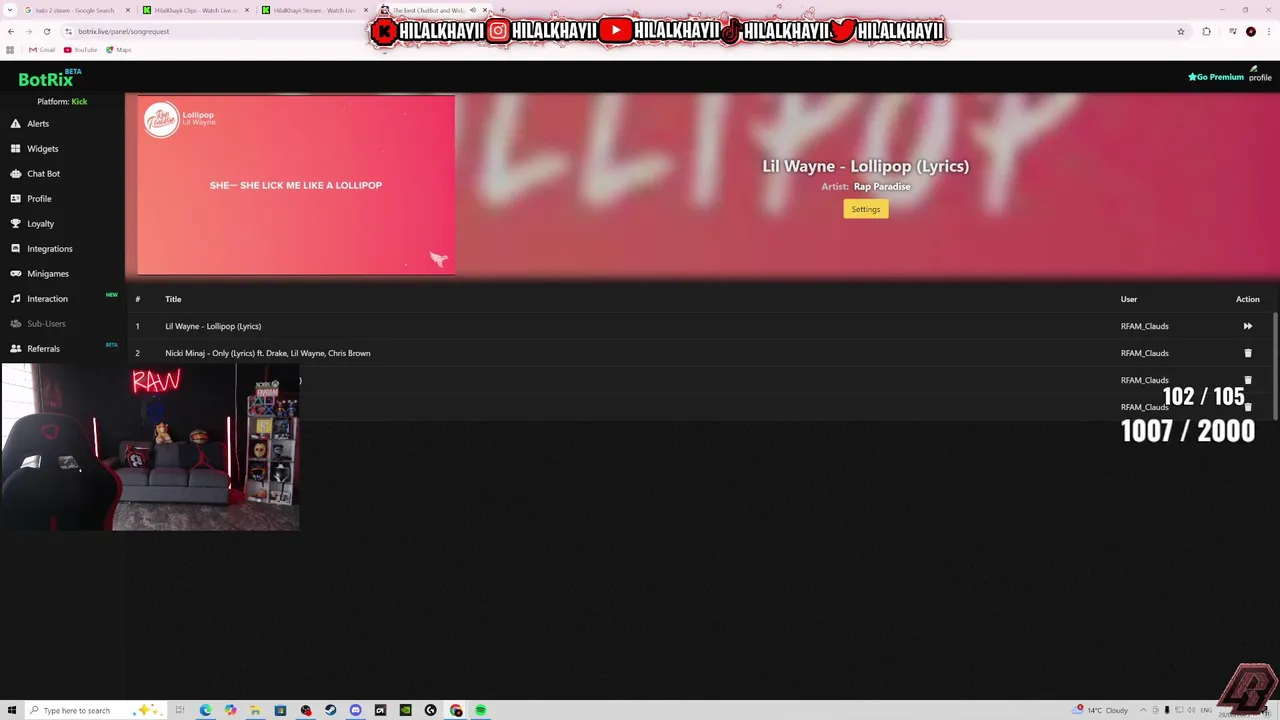This screenshot has width=1280, height=720.
Task: View site information icon in address bar
Action: click(68, 31)
